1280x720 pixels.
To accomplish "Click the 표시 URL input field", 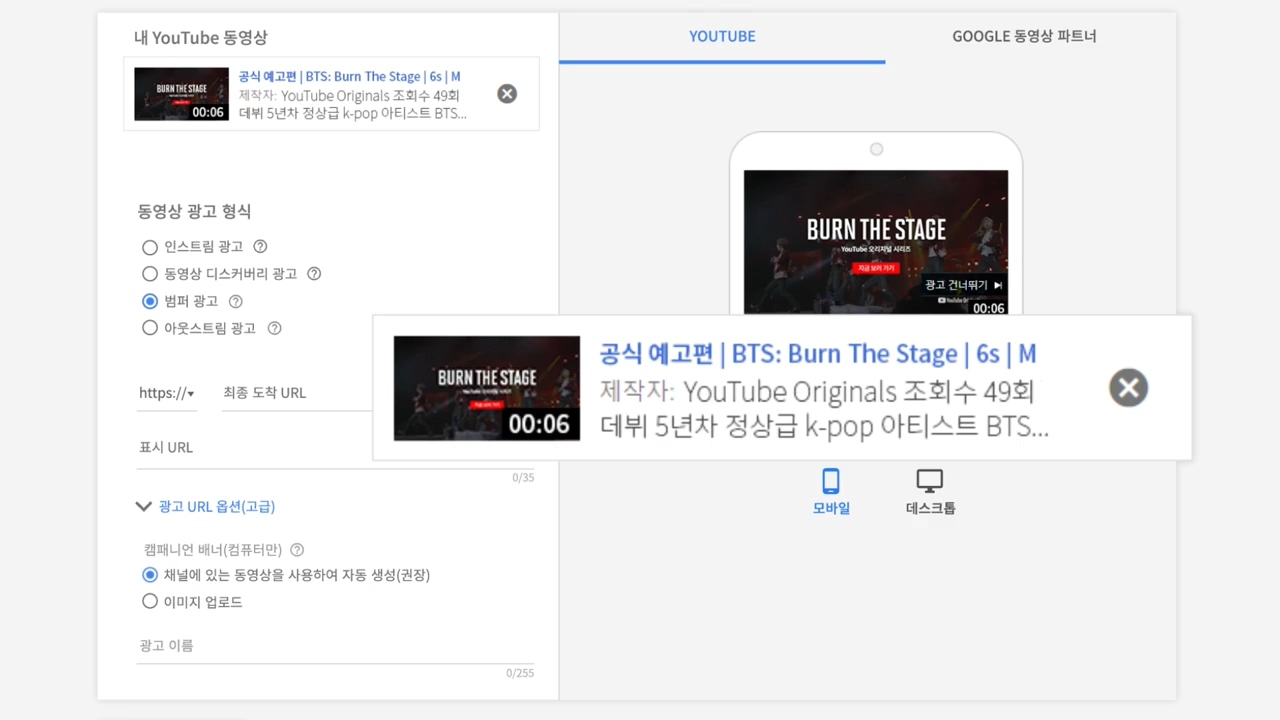I will coord(336,448).
